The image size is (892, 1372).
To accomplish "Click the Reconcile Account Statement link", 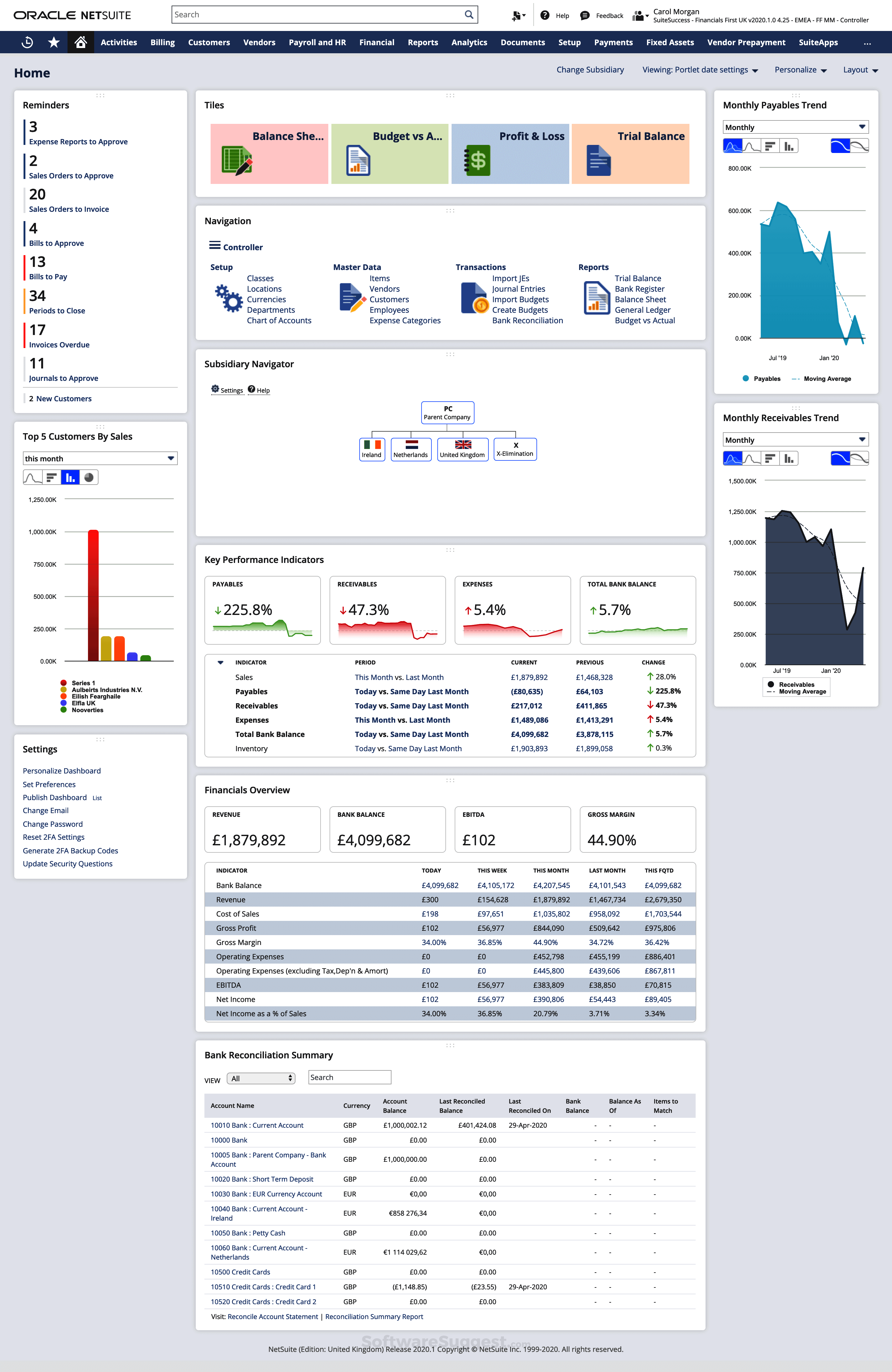I will click(x=272, y=1317).
